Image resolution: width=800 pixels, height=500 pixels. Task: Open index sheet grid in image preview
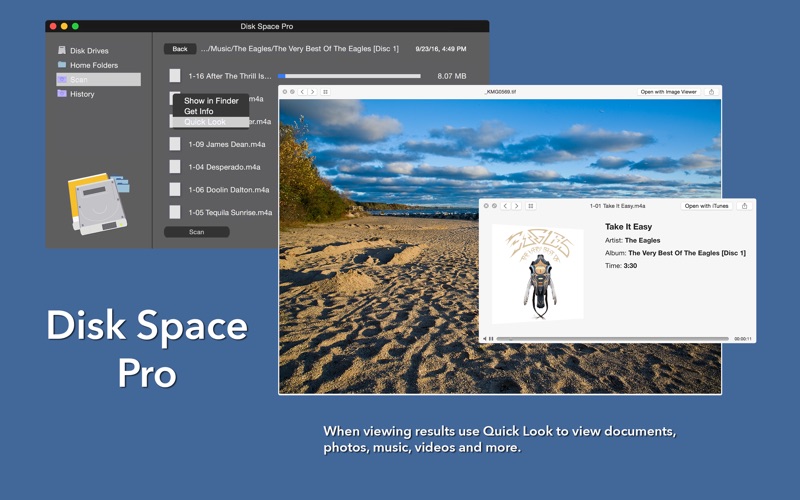coord(326,92)
